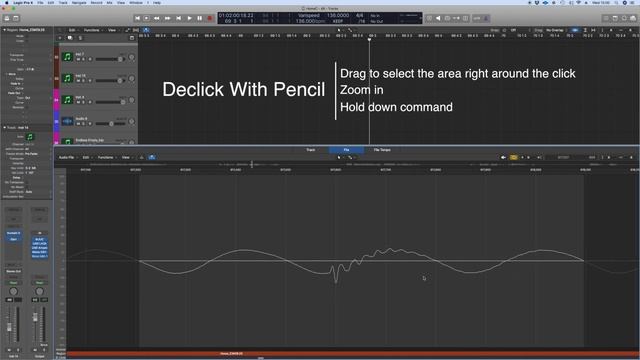Click the metronome click icon

pos(486,18)
